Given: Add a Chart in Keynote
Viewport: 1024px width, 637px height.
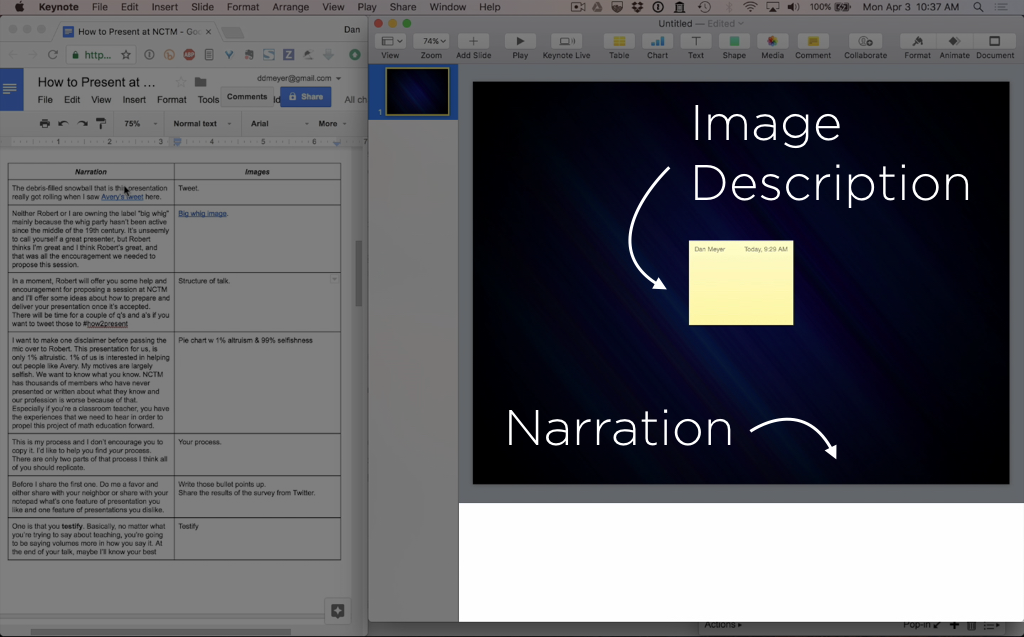Looking at the screenshot, I should click(x=657, y=42).
